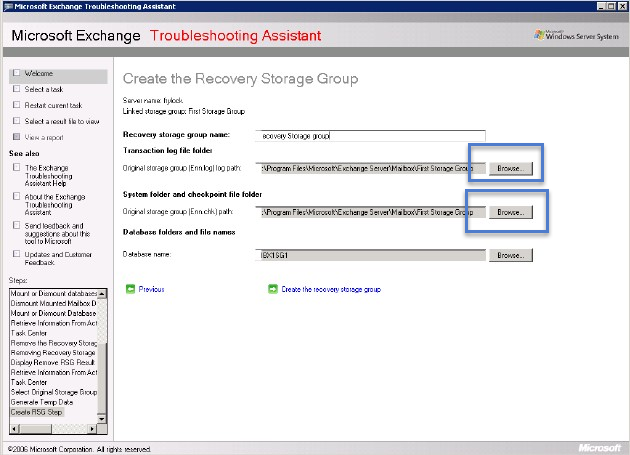Open the Restart current task link
This screenshot has height=455, width=630.
coord(53,105)
